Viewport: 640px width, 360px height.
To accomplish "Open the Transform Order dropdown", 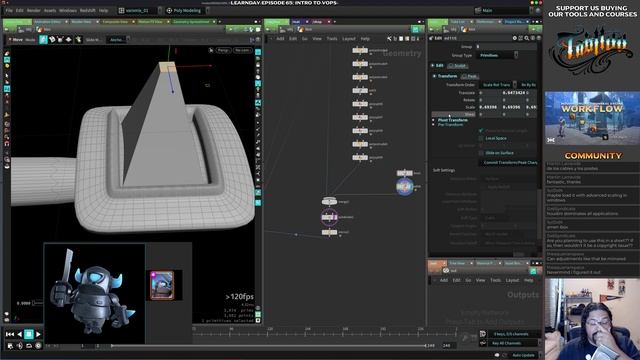I will tap(498, 85).
